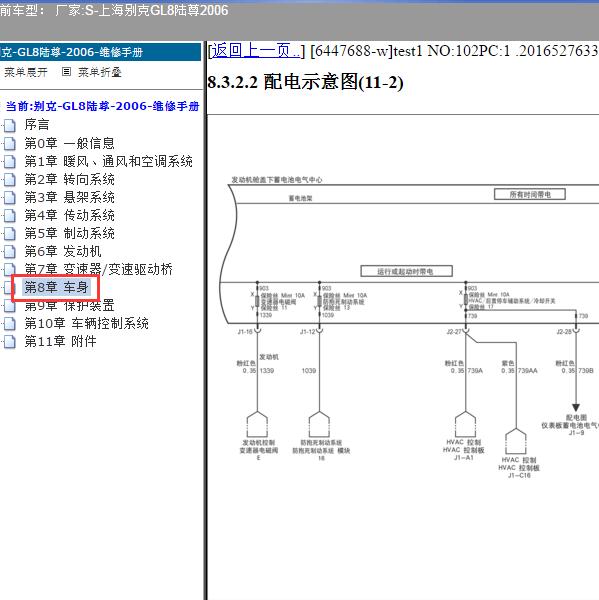
Task: Click the page icon beside 第6章 发动机
Action: coord(10,251)
